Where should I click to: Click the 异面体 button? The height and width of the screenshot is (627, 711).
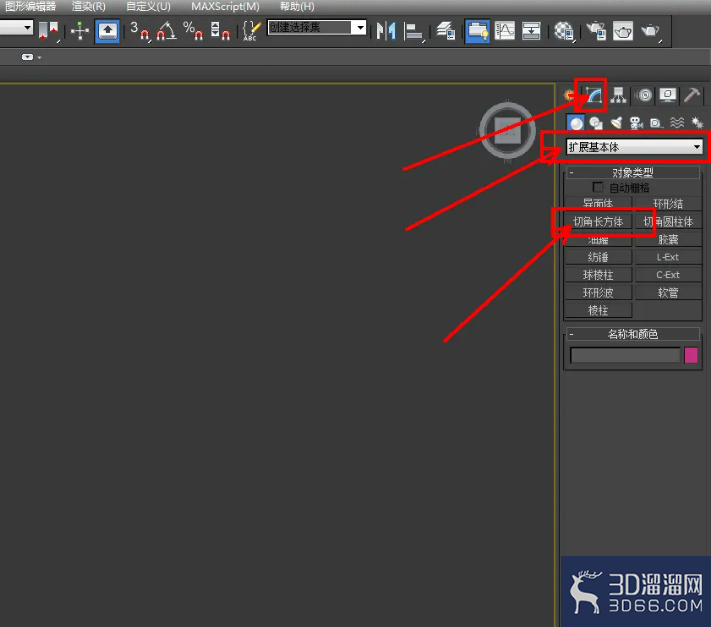(598, 204)
